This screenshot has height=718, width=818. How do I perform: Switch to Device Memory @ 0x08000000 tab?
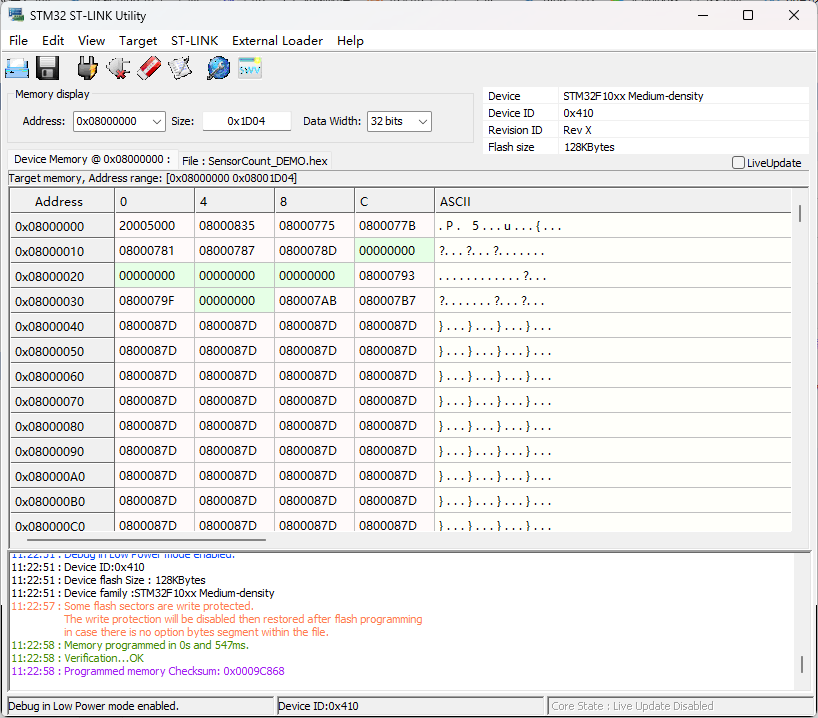tap(92, 160)
